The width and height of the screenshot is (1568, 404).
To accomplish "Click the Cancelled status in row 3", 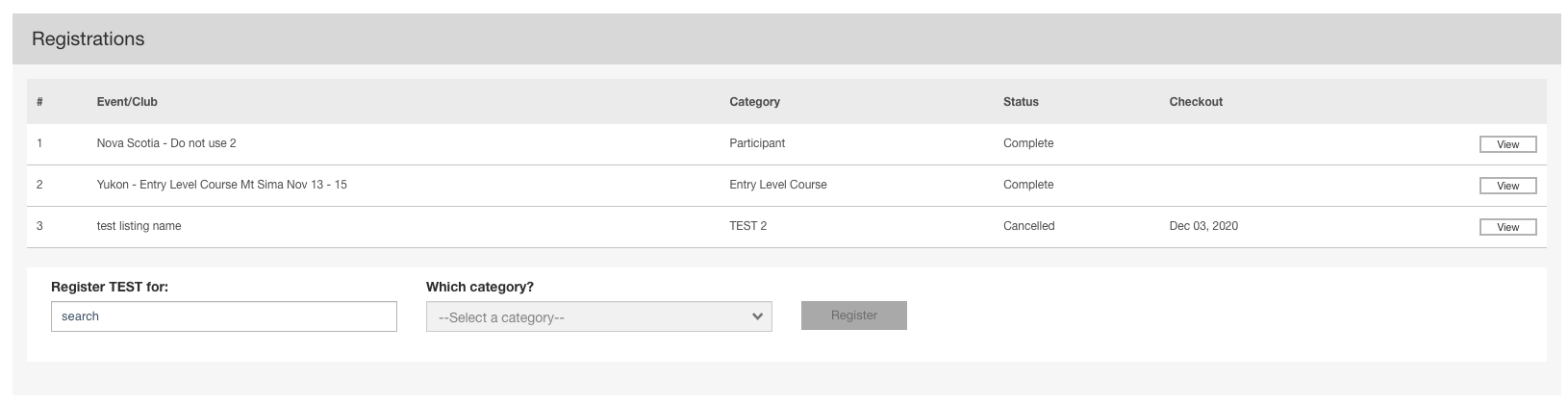I will point(1028,226).
